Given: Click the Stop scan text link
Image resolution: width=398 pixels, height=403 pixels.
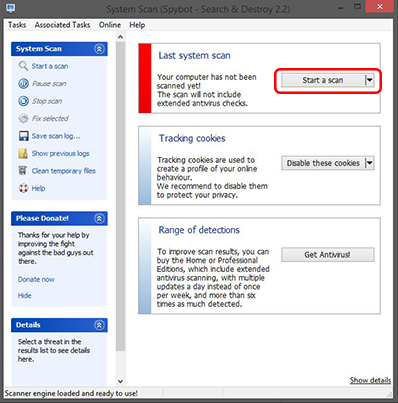Looking at the screenshot, I should (47, 101).
